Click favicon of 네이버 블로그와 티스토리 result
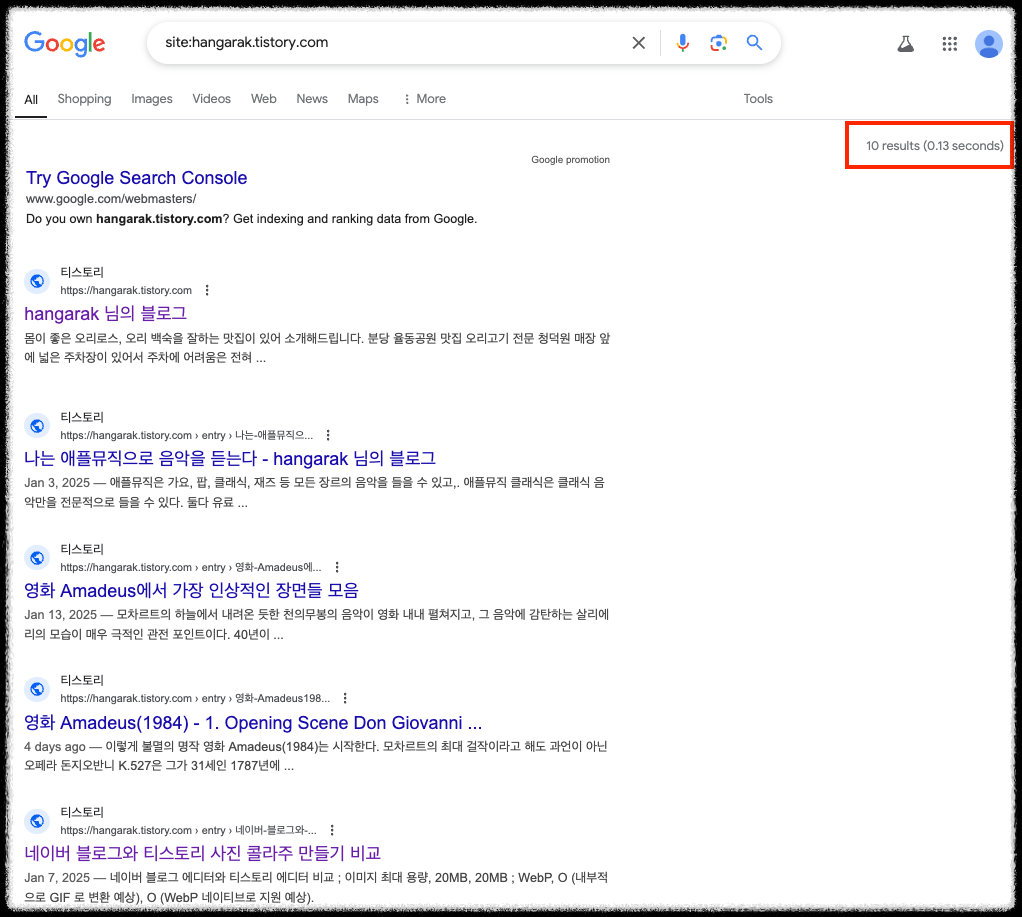This screenshot has height=917, width=1022. click(x=37, y=821)
